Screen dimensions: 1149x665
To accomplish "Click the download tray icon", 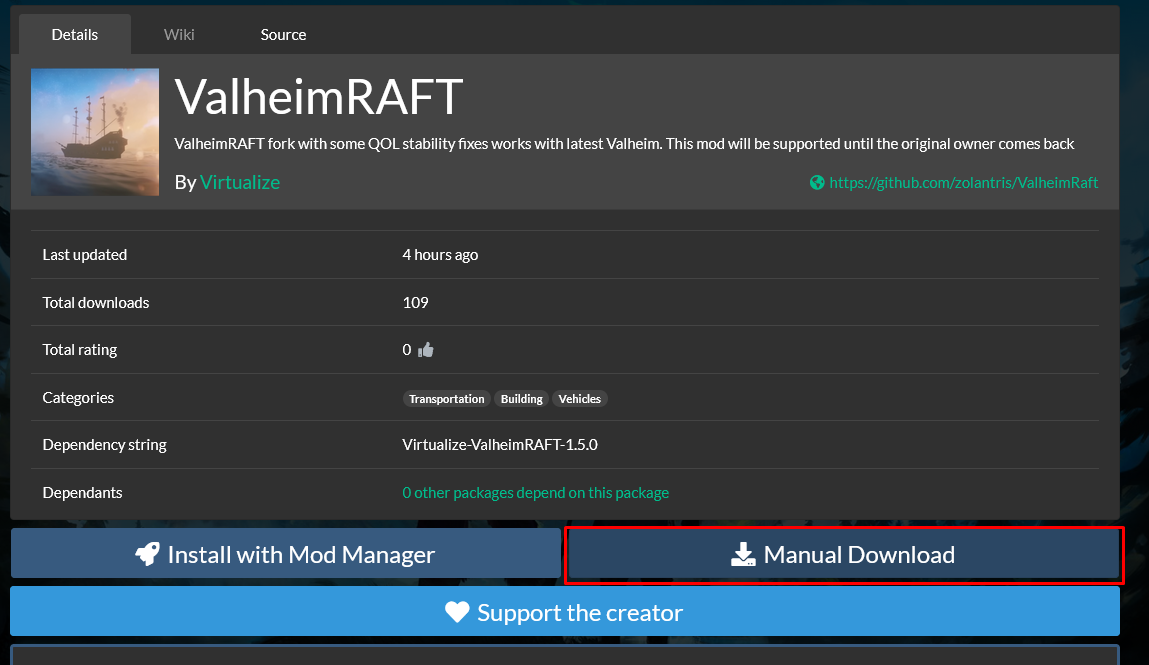I will (x=743, y=554).
